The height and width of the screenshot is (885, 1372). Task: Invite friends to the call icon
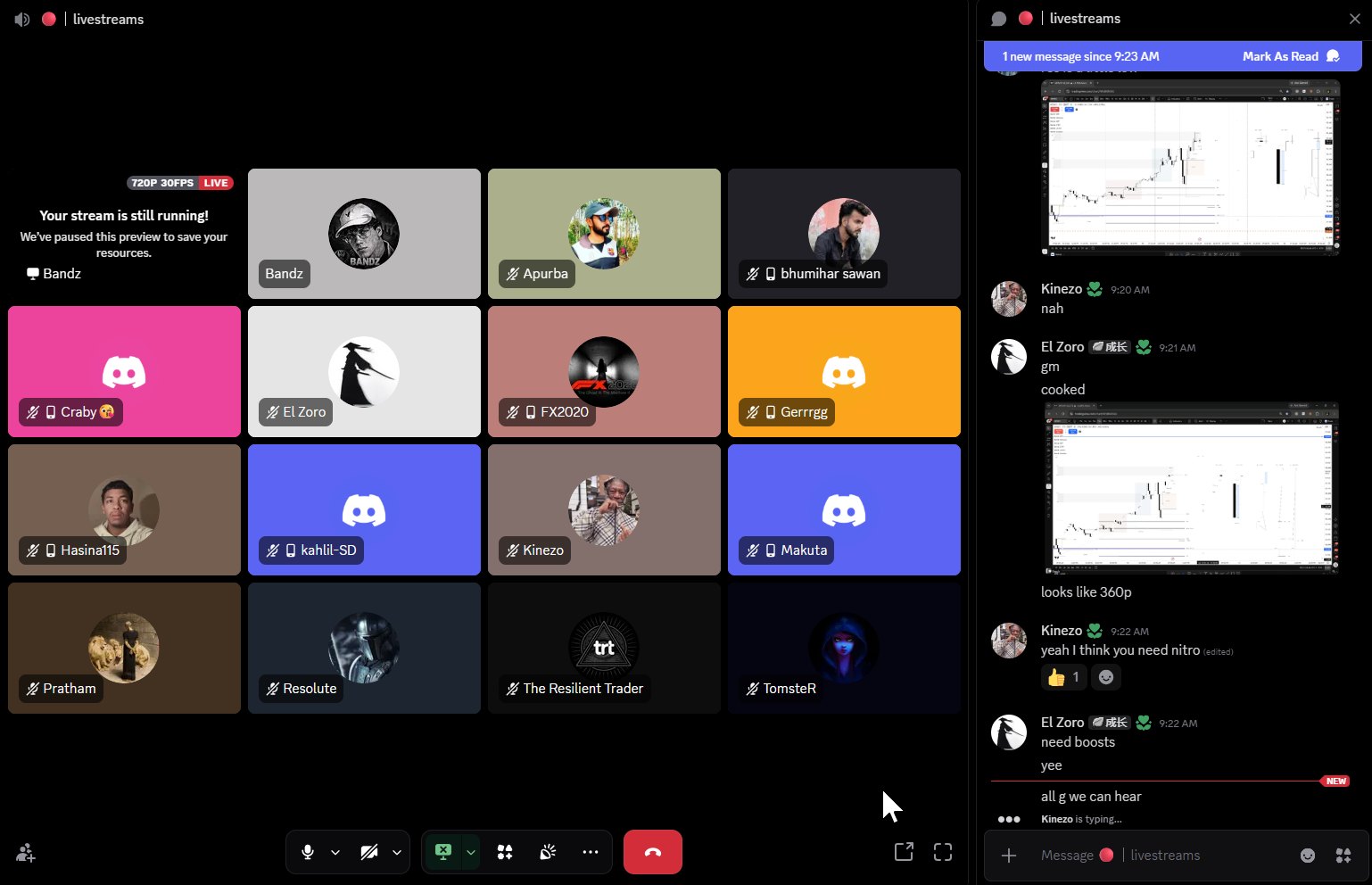(x=26, y=853)
